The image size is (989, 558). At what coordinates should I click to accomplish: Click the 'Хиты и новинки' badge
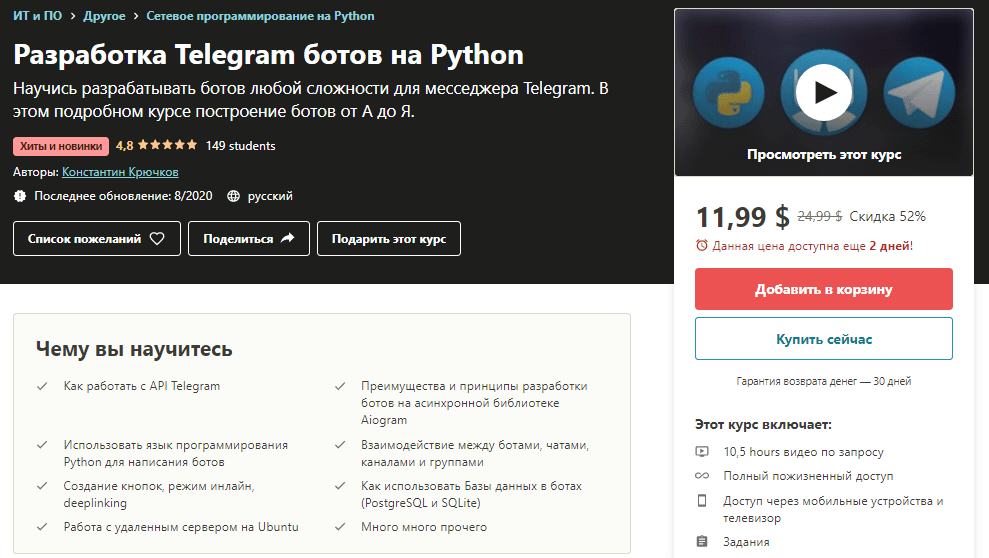click(x=61, y=146)
